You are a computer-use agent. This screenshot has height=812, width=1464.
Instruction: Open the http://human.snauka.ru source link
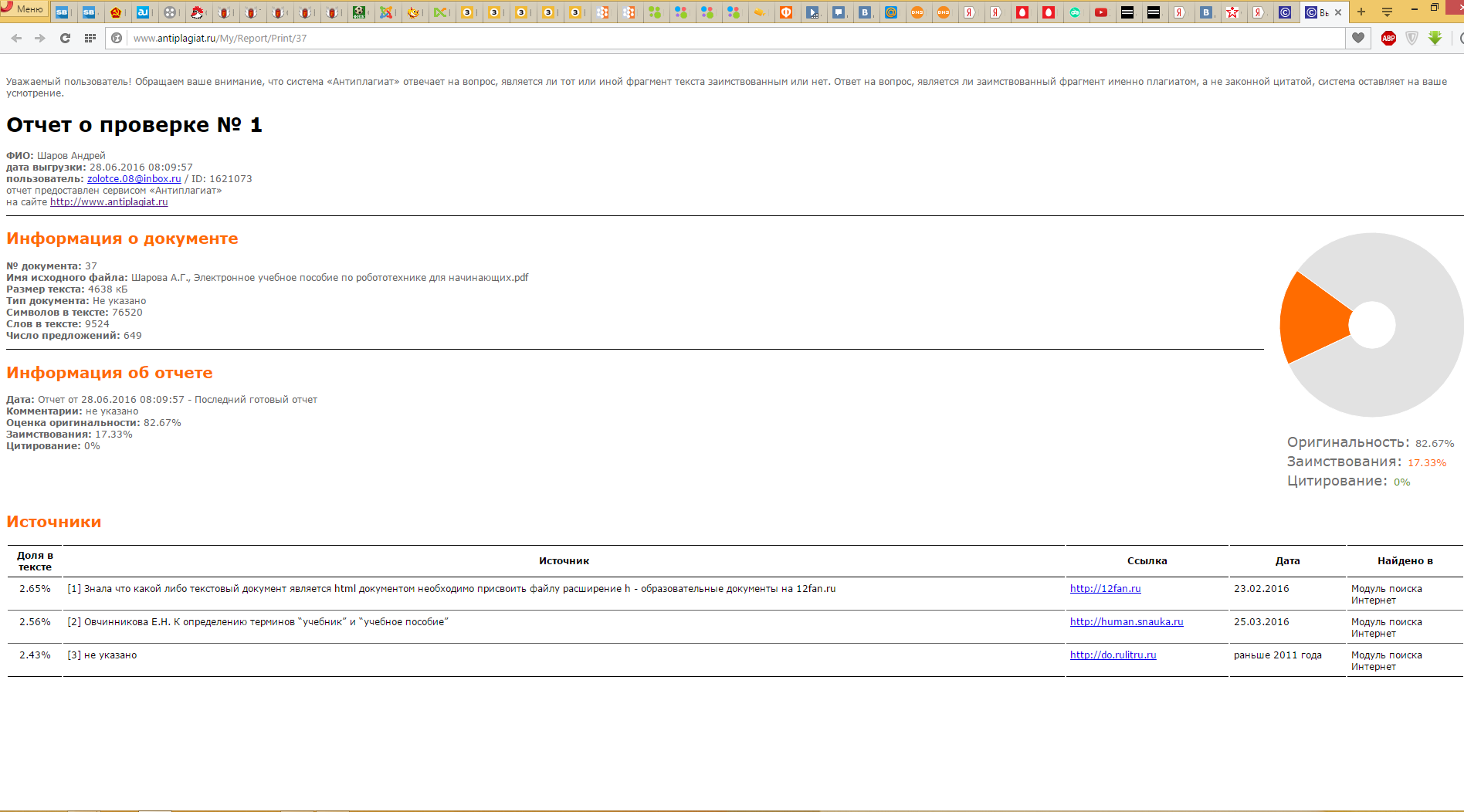point(1126,622)
